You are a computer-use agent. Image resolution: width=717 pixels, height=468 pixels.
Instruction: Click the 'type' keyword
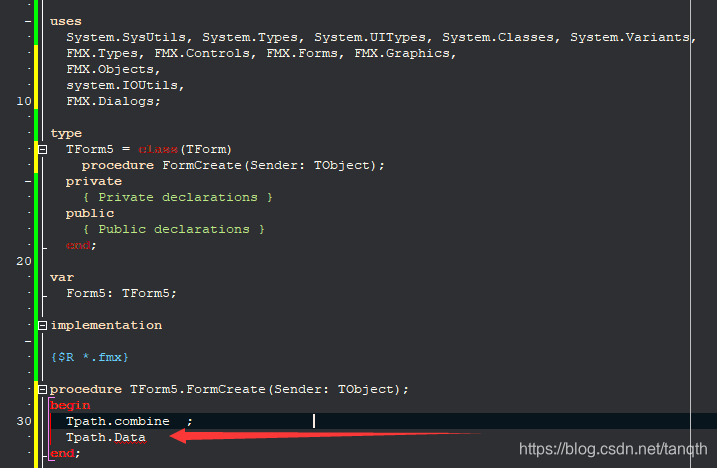click(66, 134)
